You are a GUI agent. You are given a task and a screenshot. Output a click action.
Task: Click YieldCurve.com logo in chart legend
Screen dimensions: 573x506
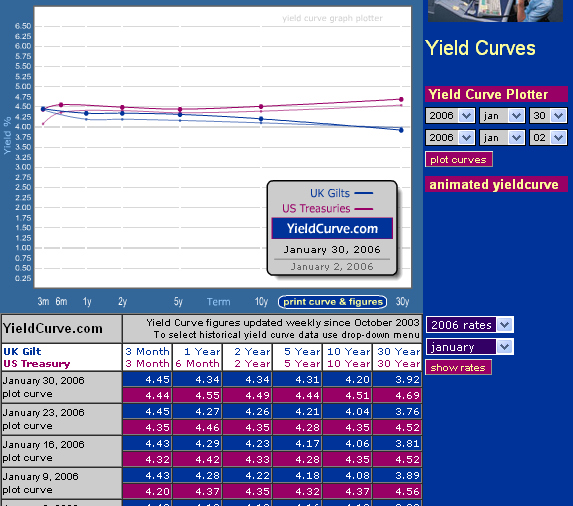[x=332, y=229]
